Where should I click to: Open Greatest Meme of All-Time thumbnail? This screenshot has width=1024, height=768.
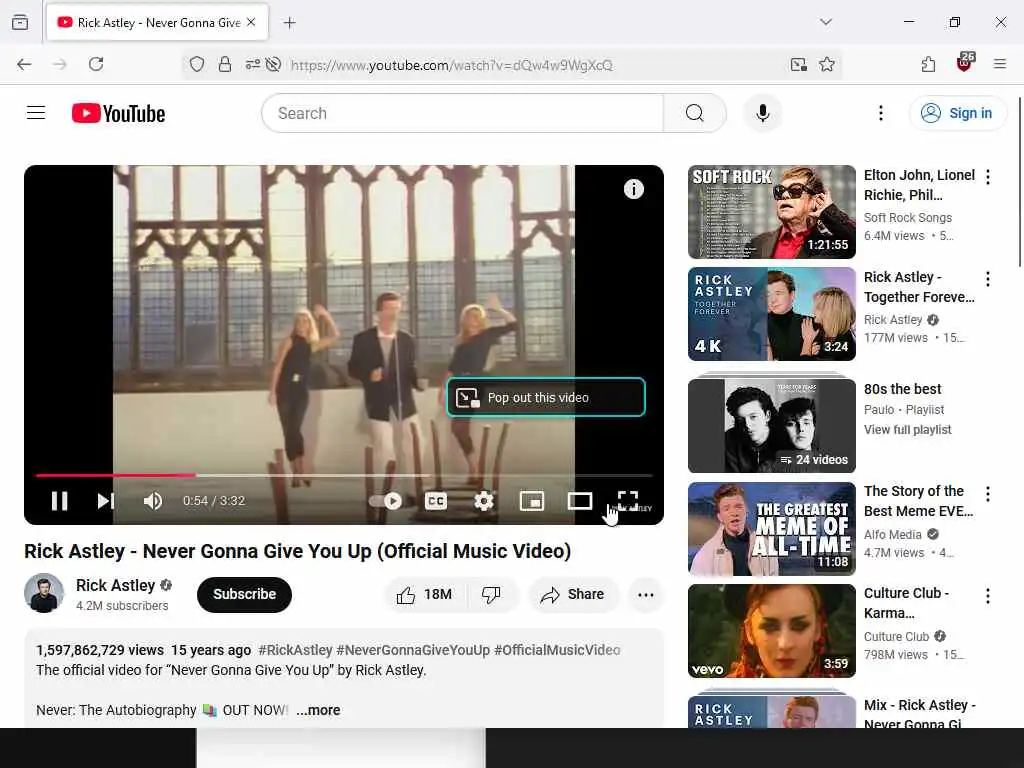click(771, 528)
